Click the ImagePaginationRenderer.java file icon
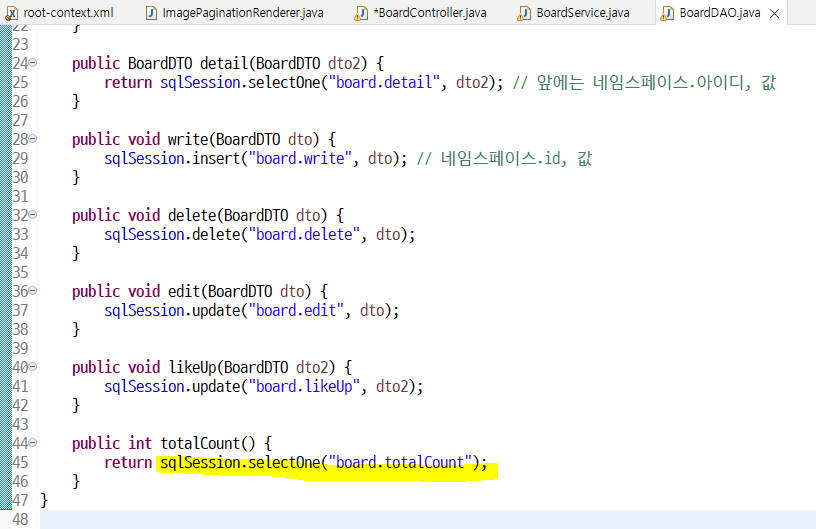Image resolution: width=816 pixels, height=529 pixels. (x=151, y=13)
